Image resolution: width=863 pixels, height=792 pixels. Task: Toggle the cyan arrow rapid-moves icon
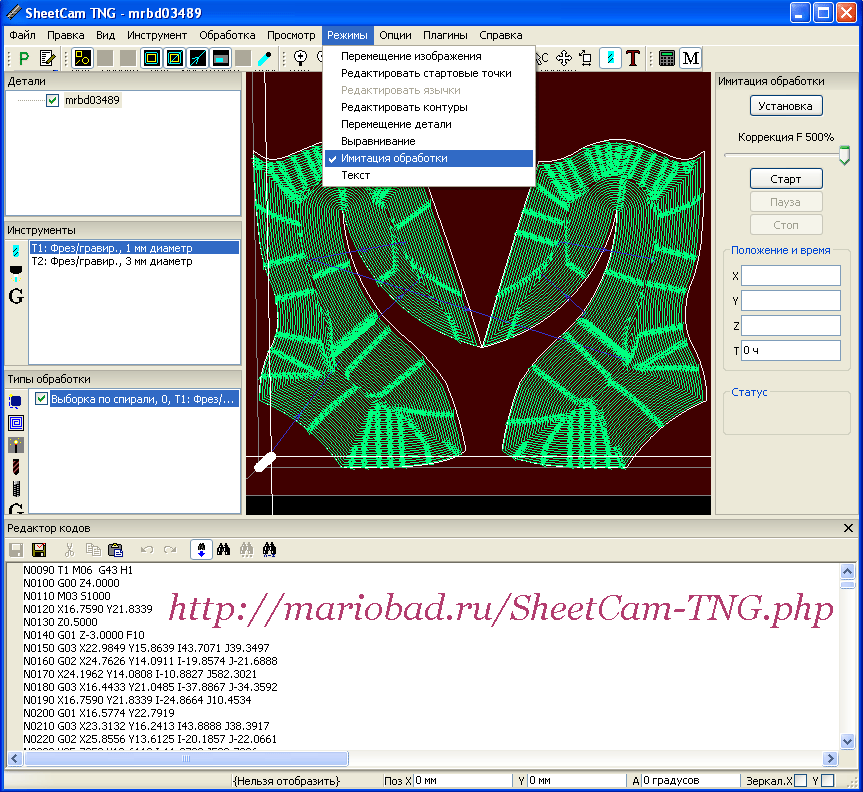198,58
